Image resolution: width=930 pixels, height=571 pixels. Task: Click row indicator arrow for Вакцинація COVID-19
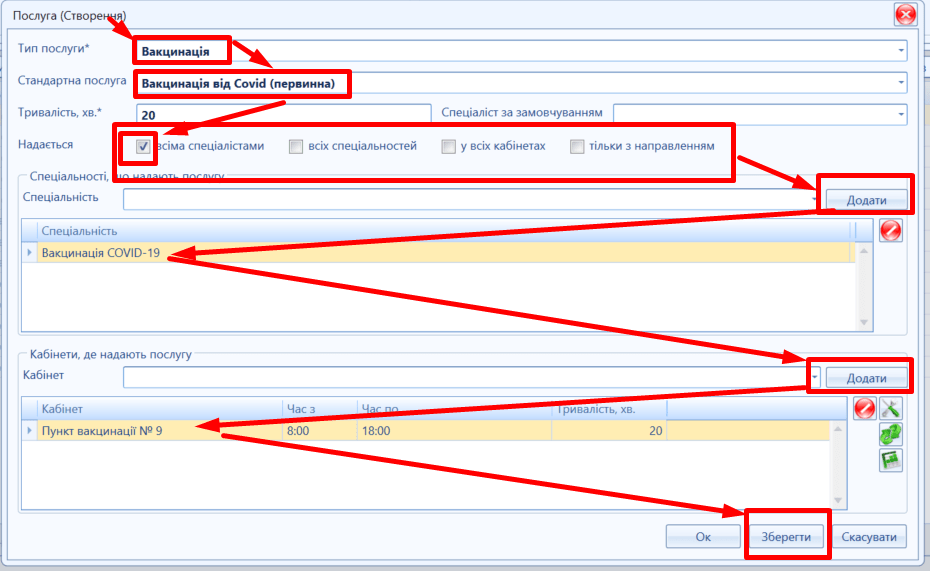pos(29,253)
